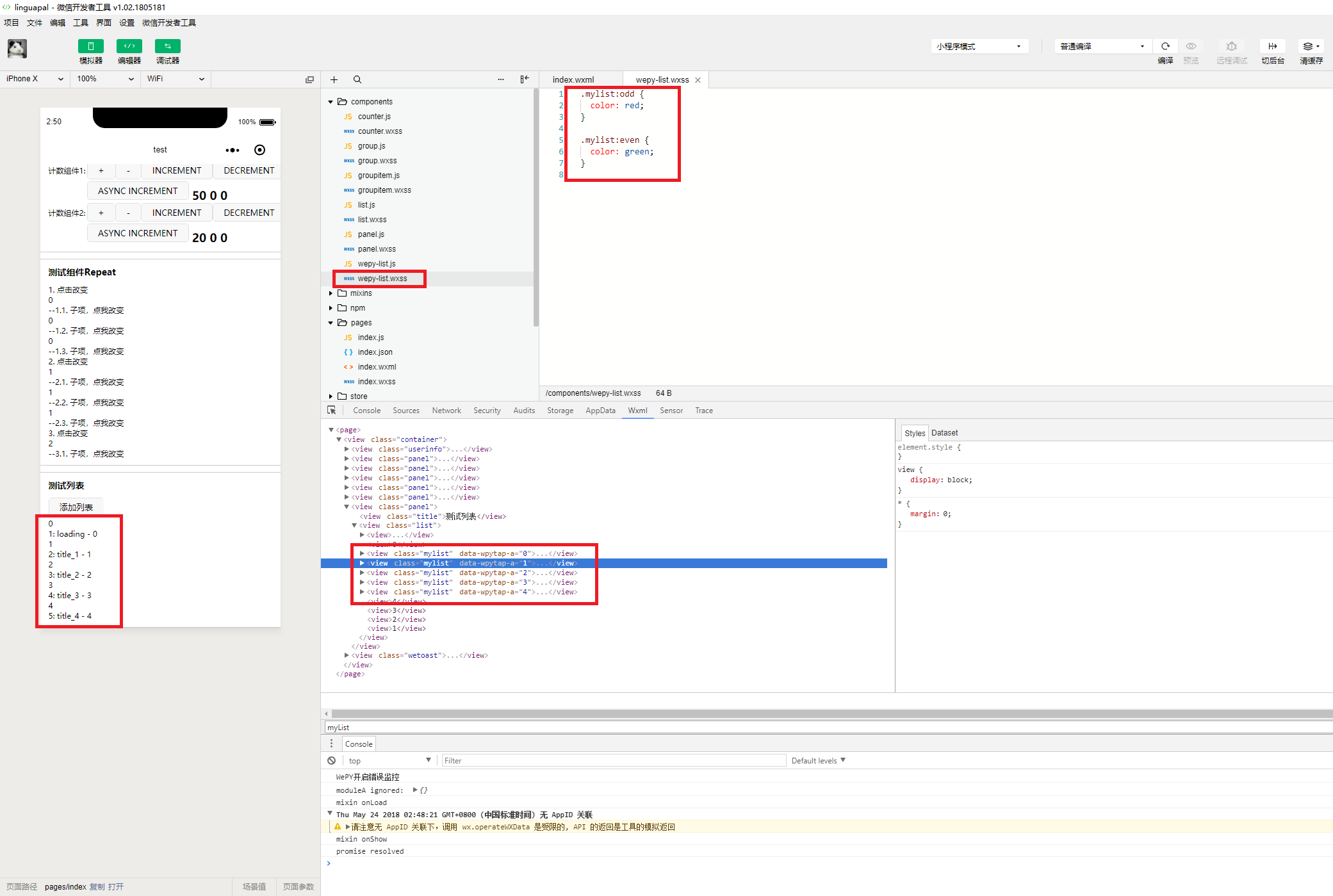Image resolution: width=1333 pixels, height=896 pixels.
Task: Click the search icon in file explorer
Action: pyautogui.click(x=357, y=79)
